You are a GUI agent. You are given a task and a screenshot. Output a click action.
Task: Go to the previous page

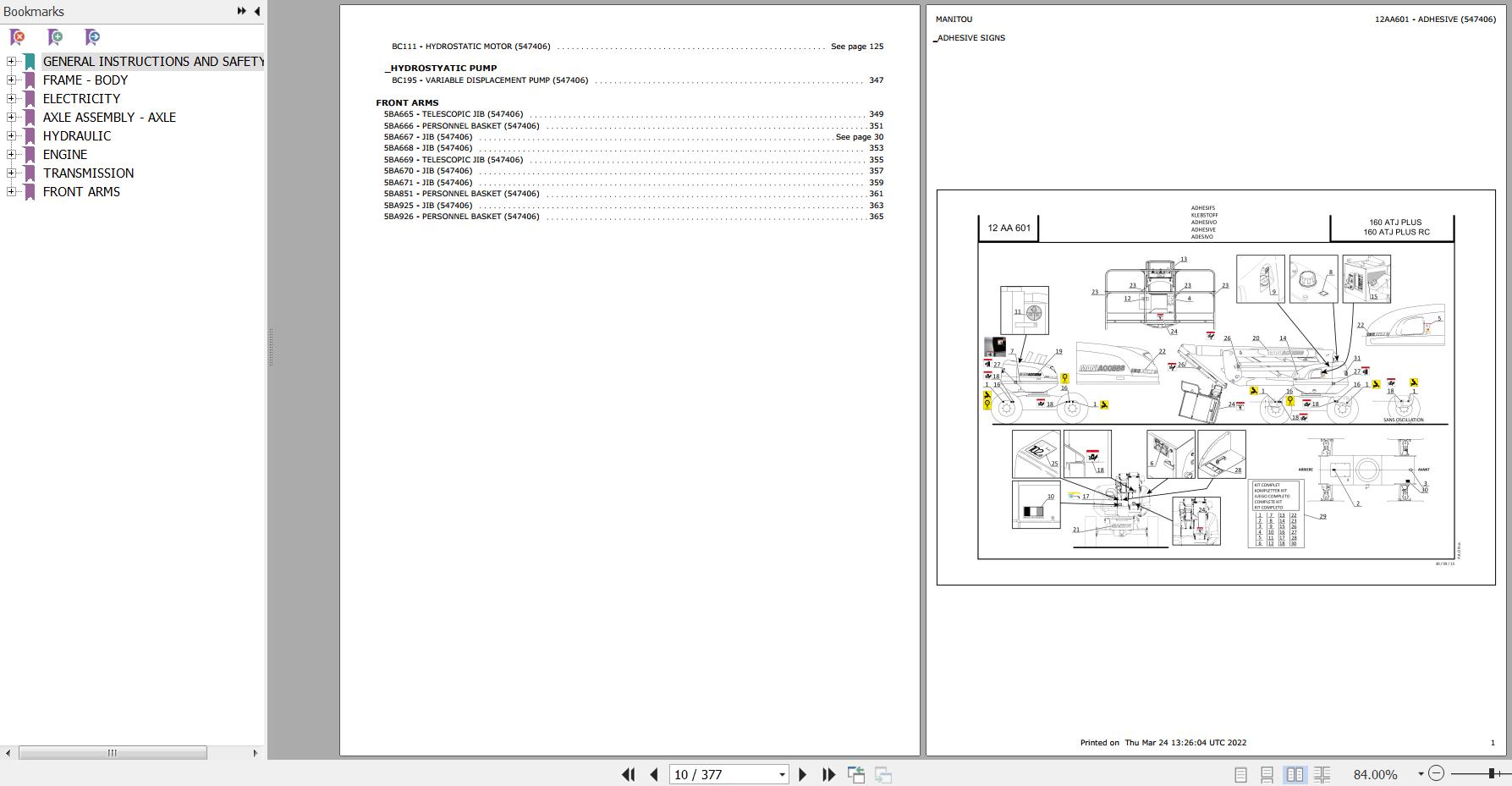click(654, 774)
